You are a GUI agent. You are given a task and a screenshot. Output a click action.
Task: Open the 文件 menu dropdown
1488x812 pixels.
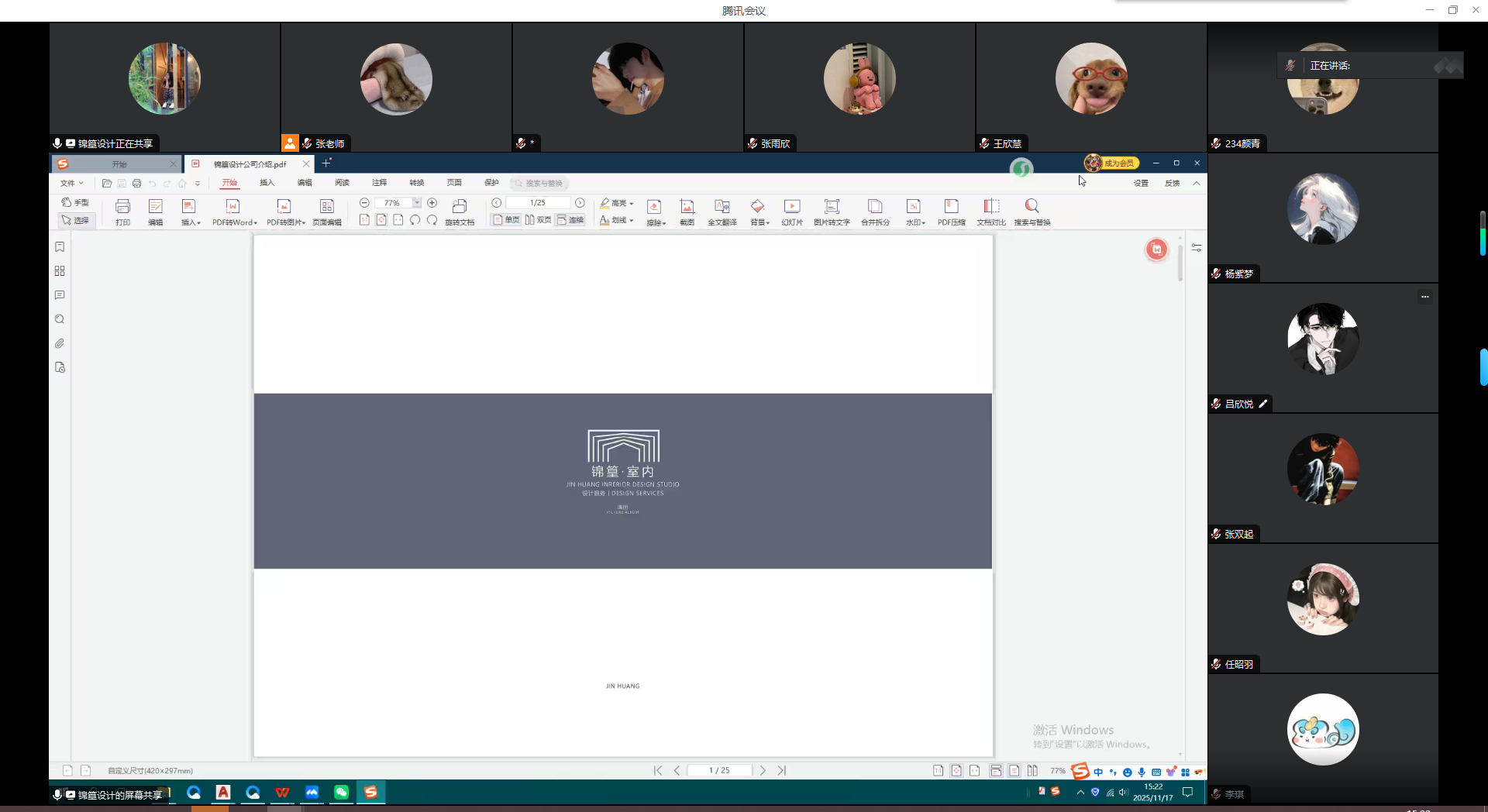[71, 184]
